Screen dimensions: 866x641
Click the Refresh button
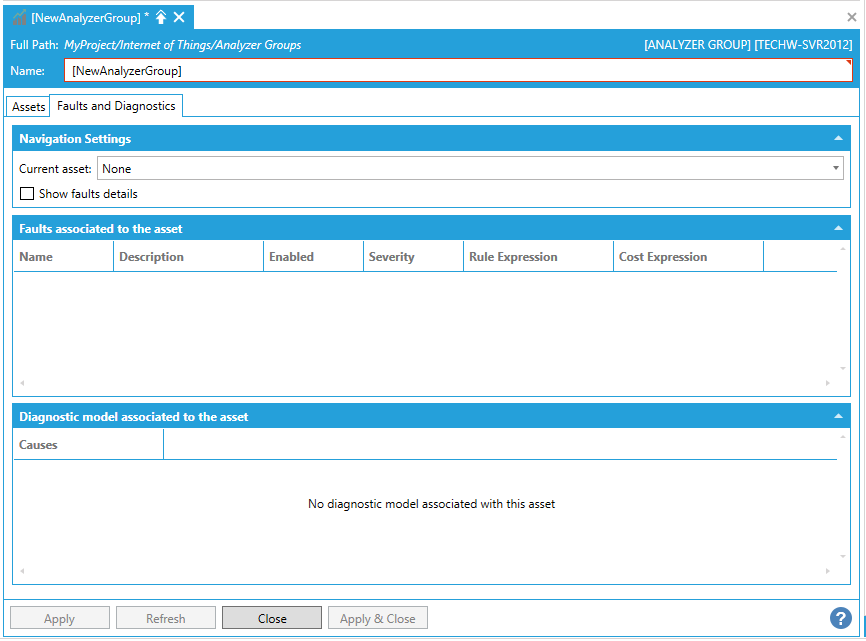click(166, 619)
